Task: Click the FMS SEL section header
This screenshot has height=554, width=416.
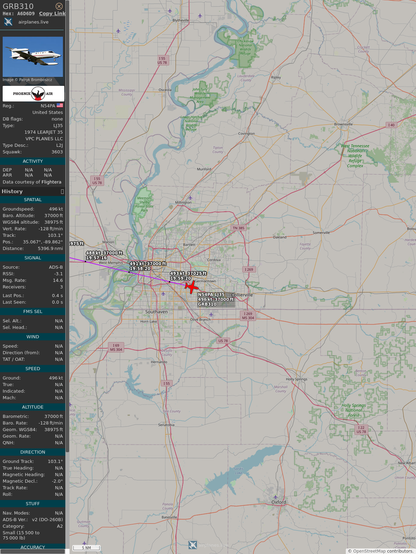Action: [x=33, y=312]
